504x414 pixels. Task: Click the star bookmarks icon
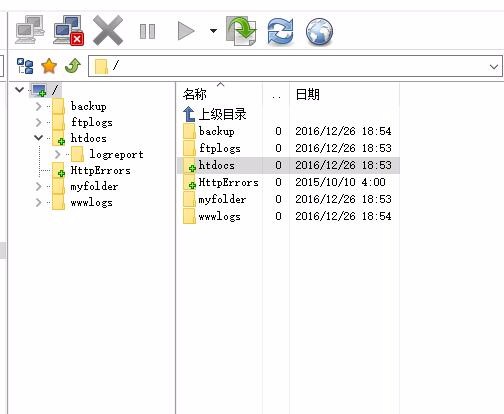(49, 66)
